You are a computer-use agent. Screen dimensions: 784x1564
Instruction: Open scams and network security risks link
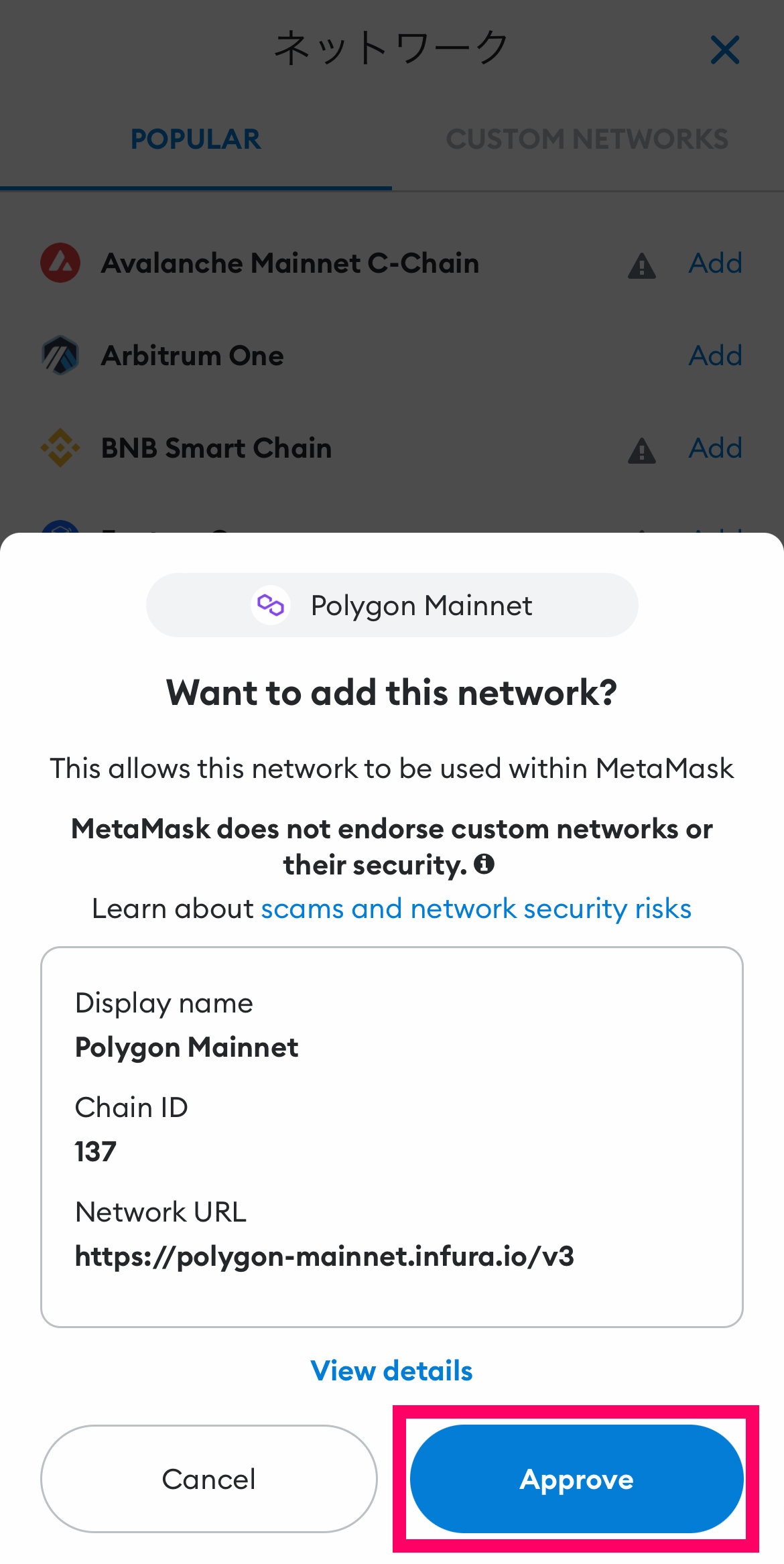click(x=476, y=909)
